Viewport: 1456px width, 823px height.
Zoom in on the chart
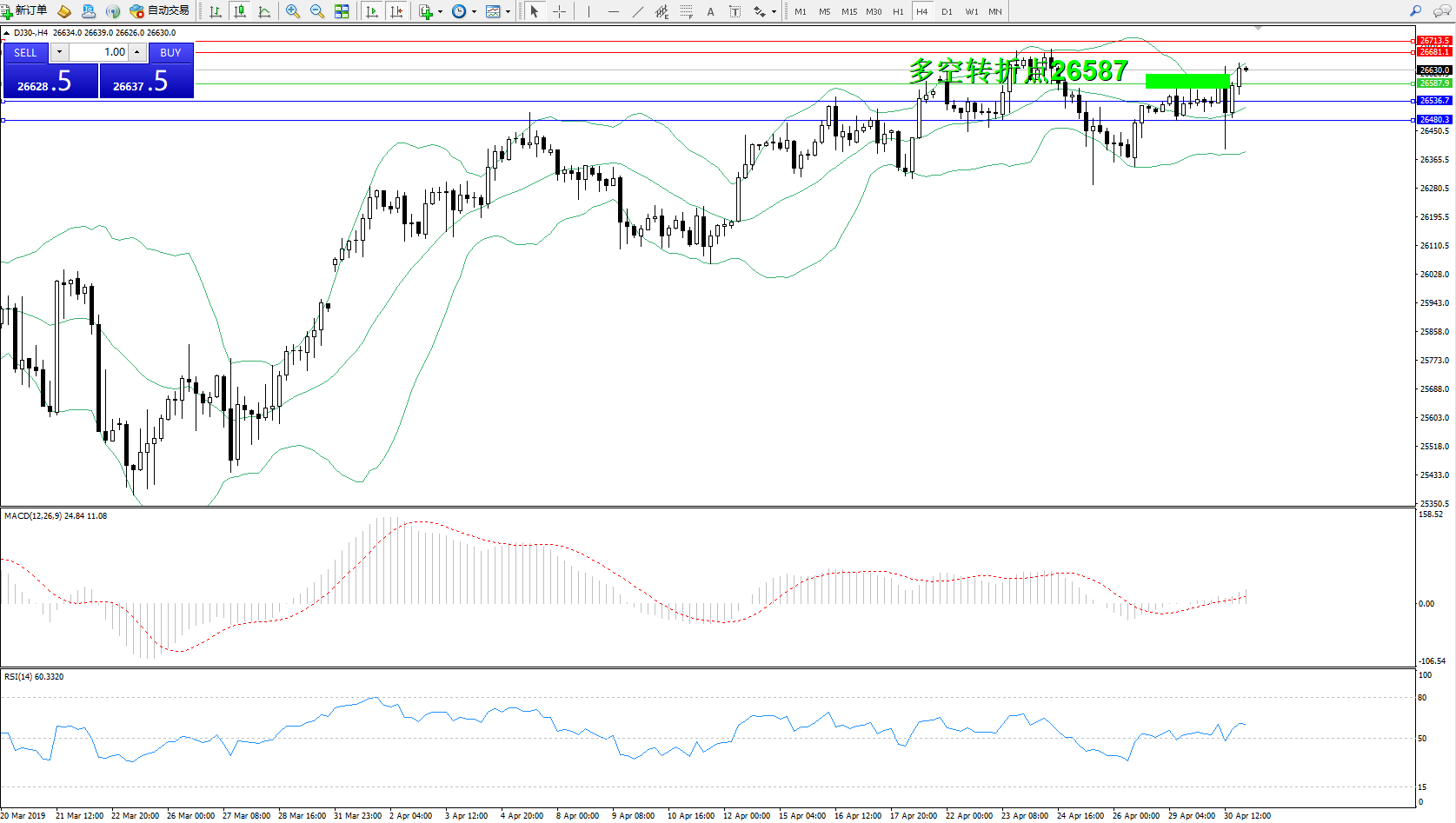click(x=293, y=11)
